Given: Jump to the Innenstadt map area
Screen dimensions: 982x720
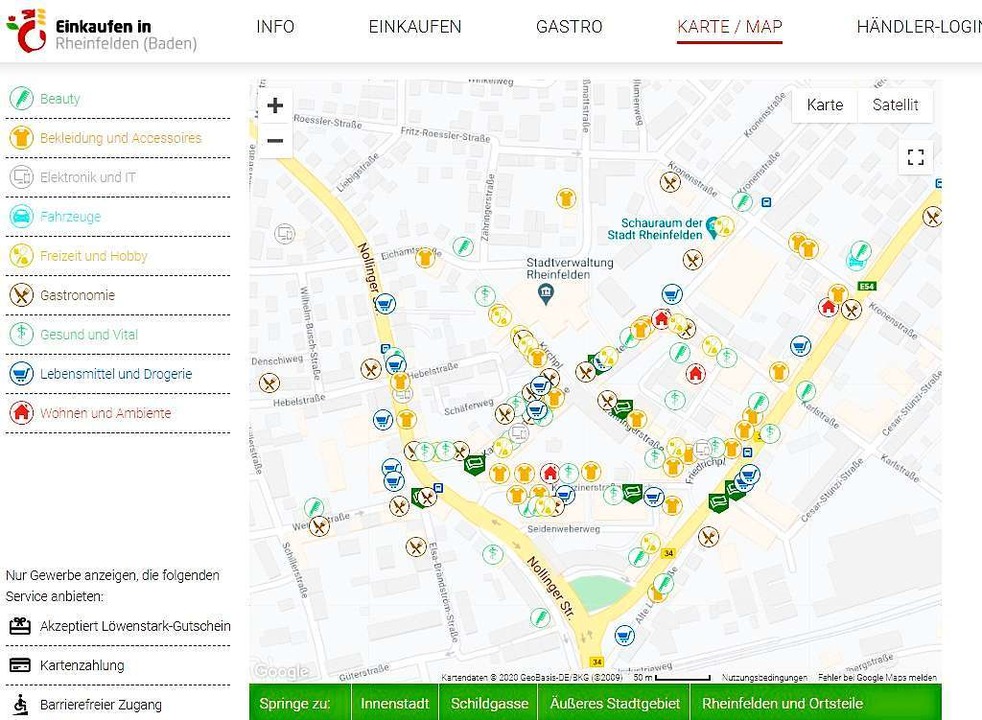Looking at the screenshot, I should [x=395, y=703].
